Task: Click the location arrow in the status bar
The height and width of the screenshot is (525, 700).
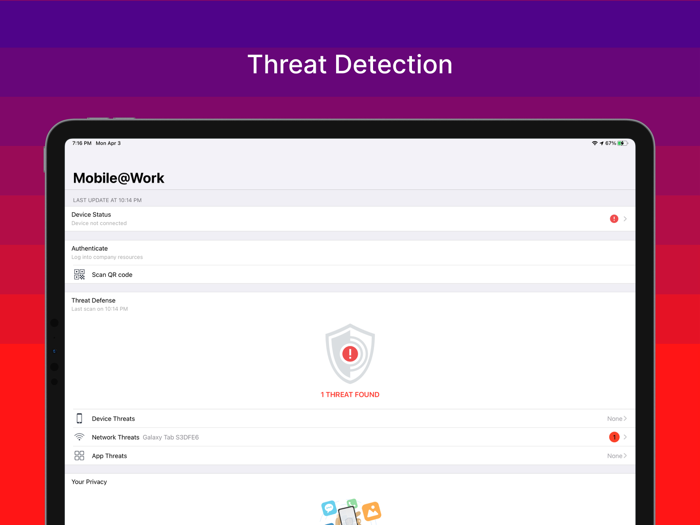Action: 601,143
